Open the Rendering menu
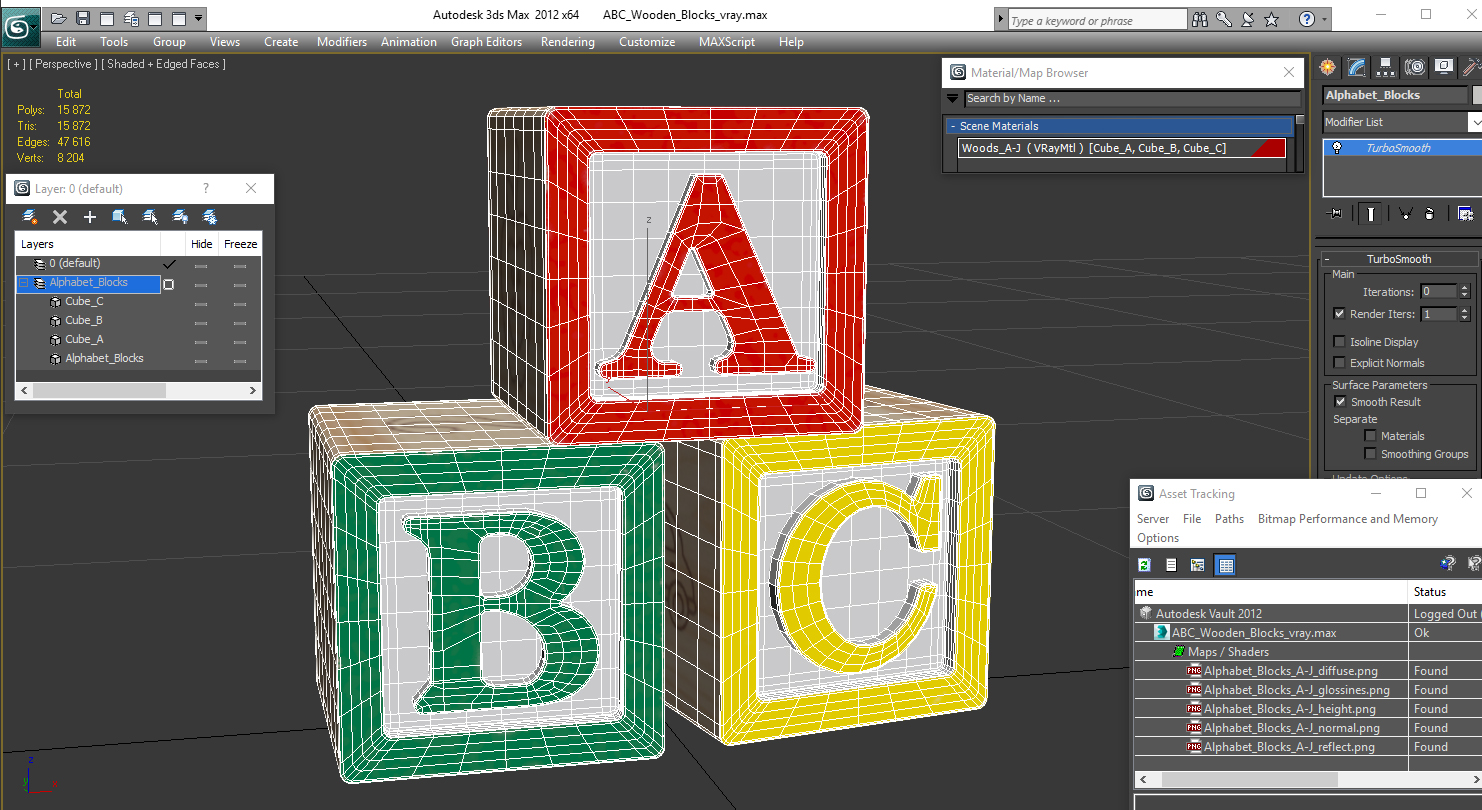 coord(567,42)
